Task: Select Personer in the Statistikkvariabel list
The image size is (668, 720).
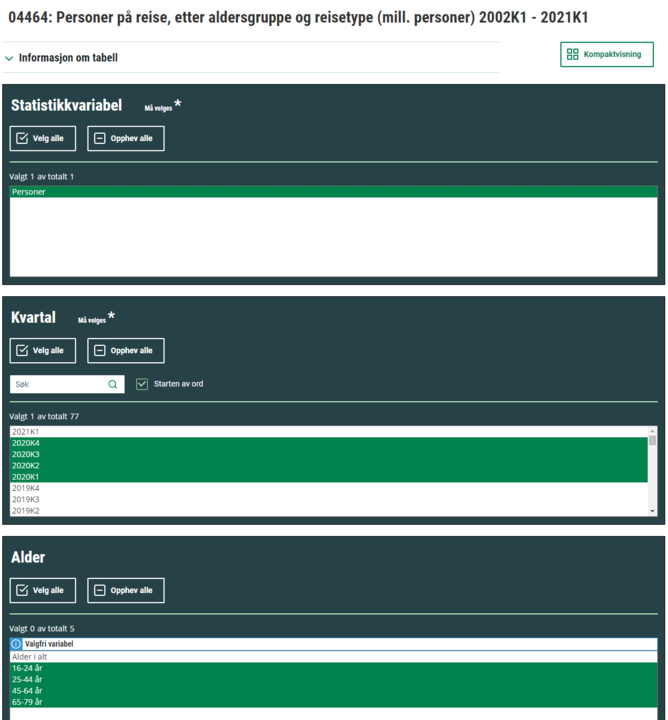Action: pyautogui.click(x=333, y=192)
